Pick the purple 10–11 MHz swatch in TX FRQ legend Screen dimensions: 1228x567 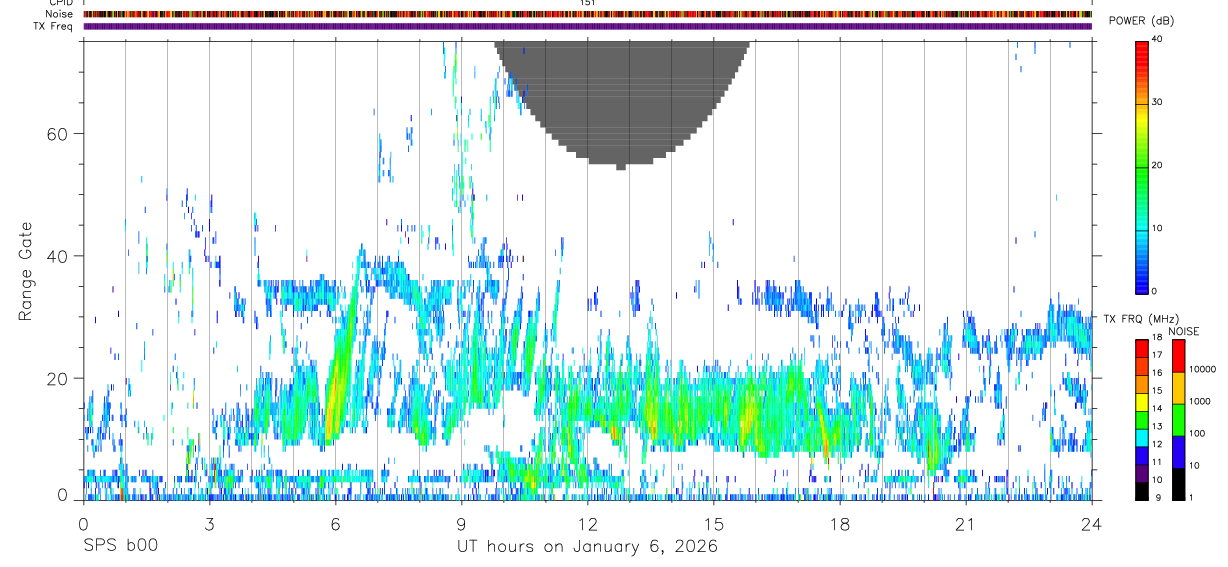pos(1141,472)
